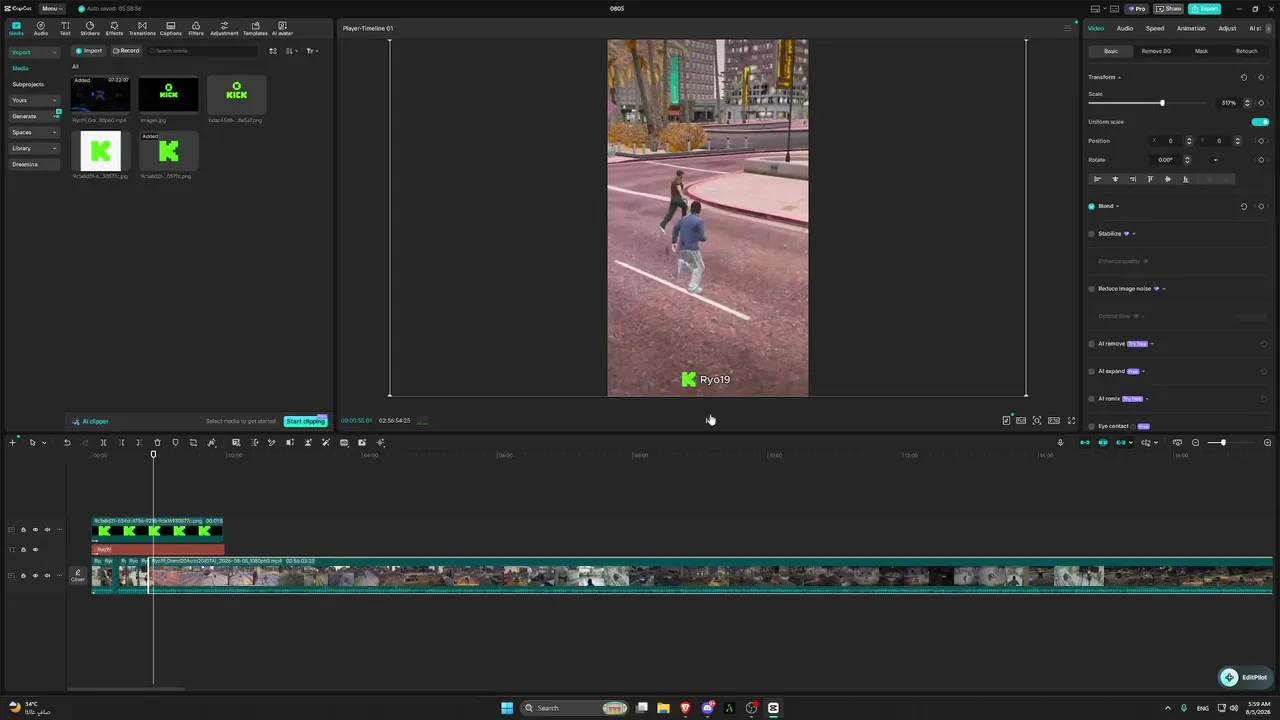Open the Effects panel icon
The height and width of the screenshot is (720, 1280).
pyautogui.click(x=115, y=28)
